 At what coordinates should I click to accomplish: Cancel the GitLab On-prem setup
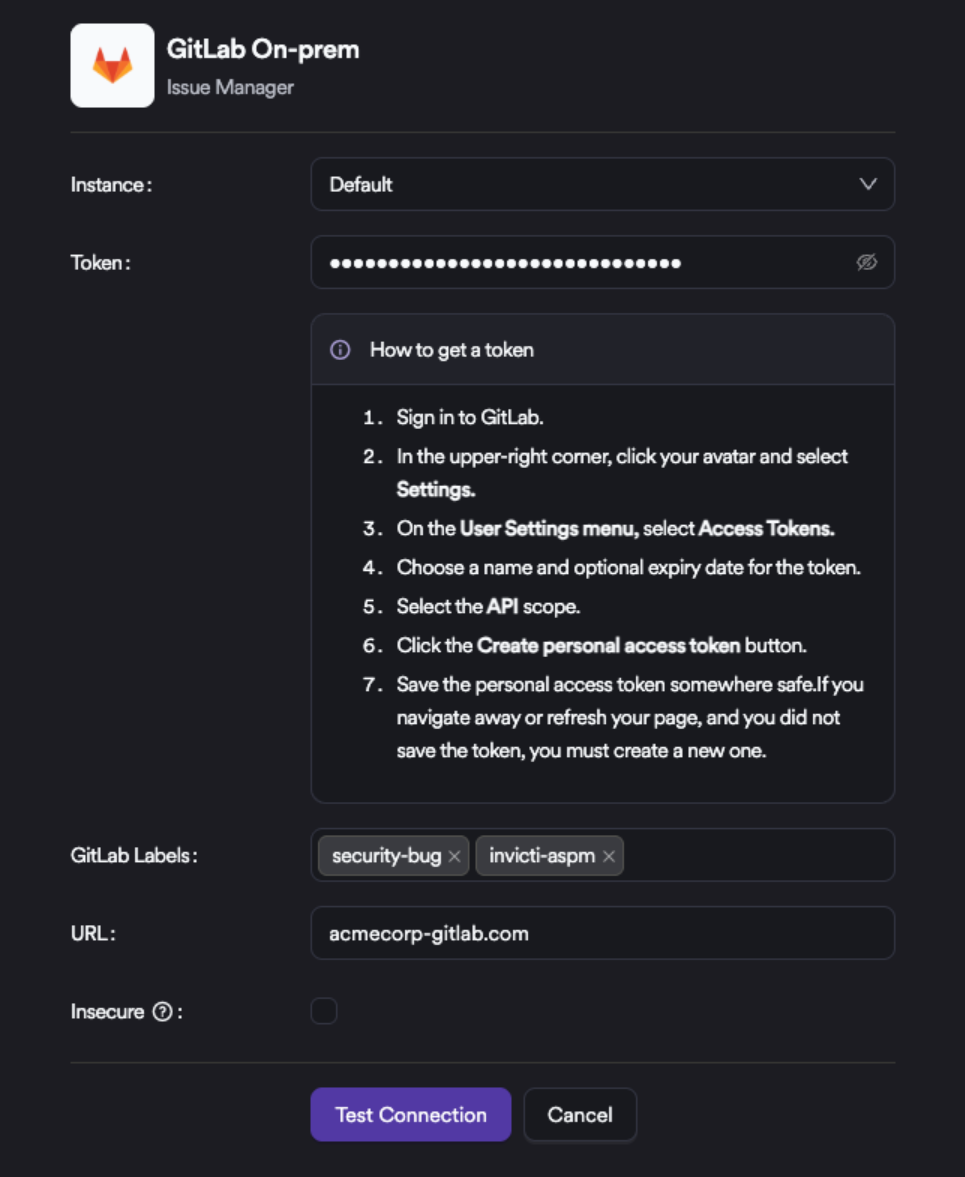(580, 1115)
